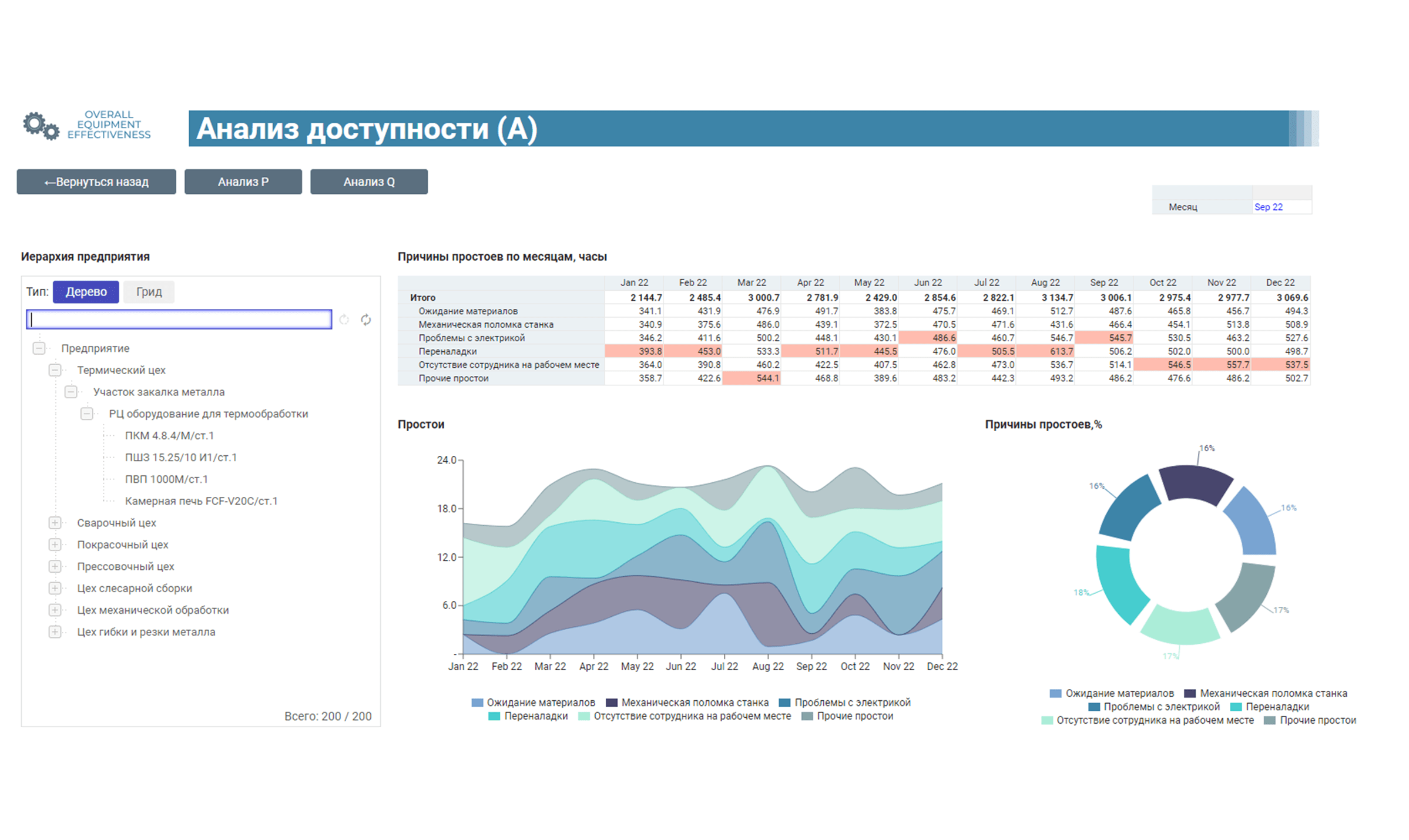Click Отсутствие сотрудника legend marker under area chart
Image resolution: width=1409 pixels, height=840 pixels.
583,716
